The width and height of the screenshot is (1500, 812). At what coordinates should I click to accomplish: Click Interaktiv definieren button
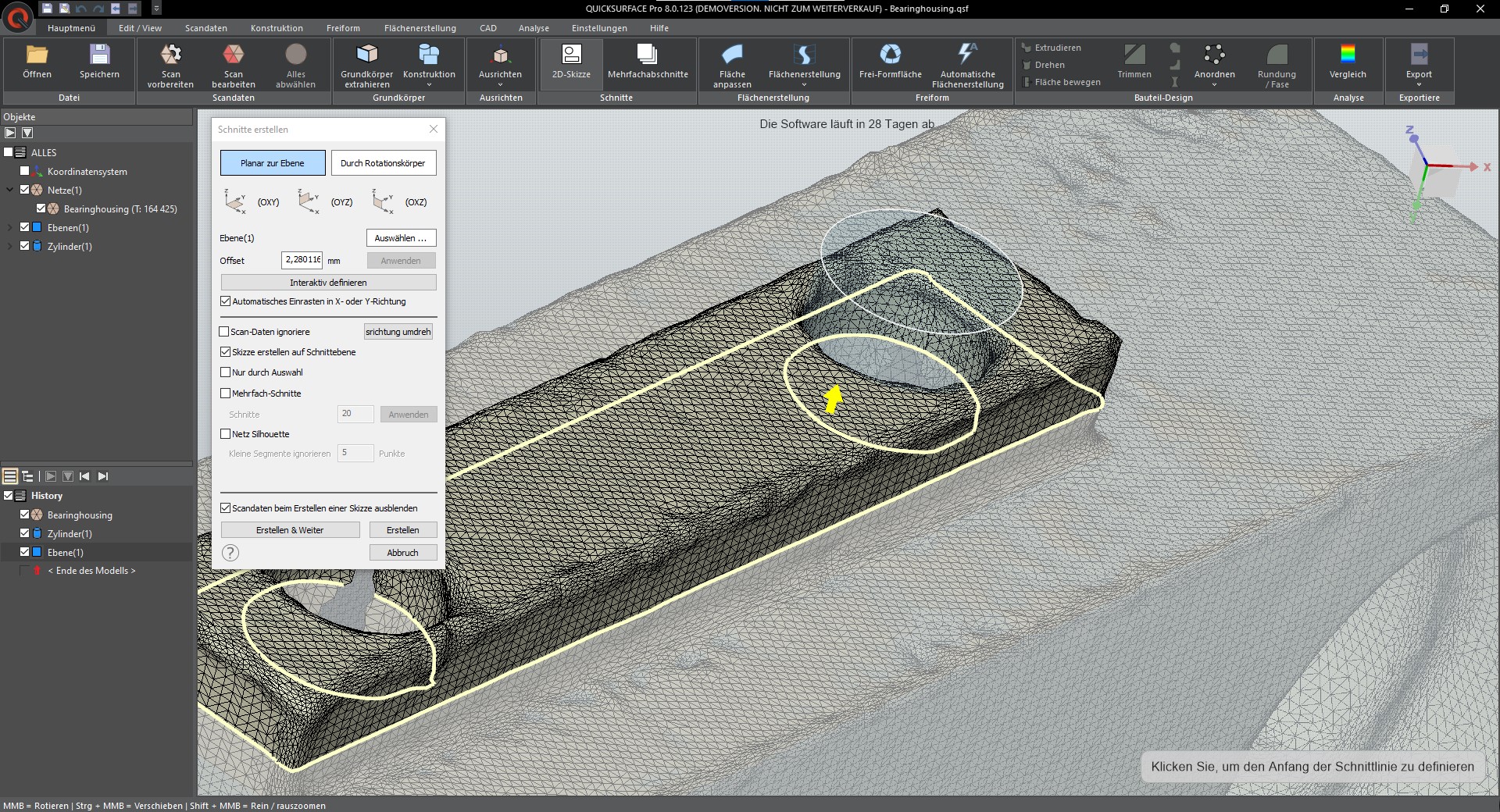[x=328, y=283]
